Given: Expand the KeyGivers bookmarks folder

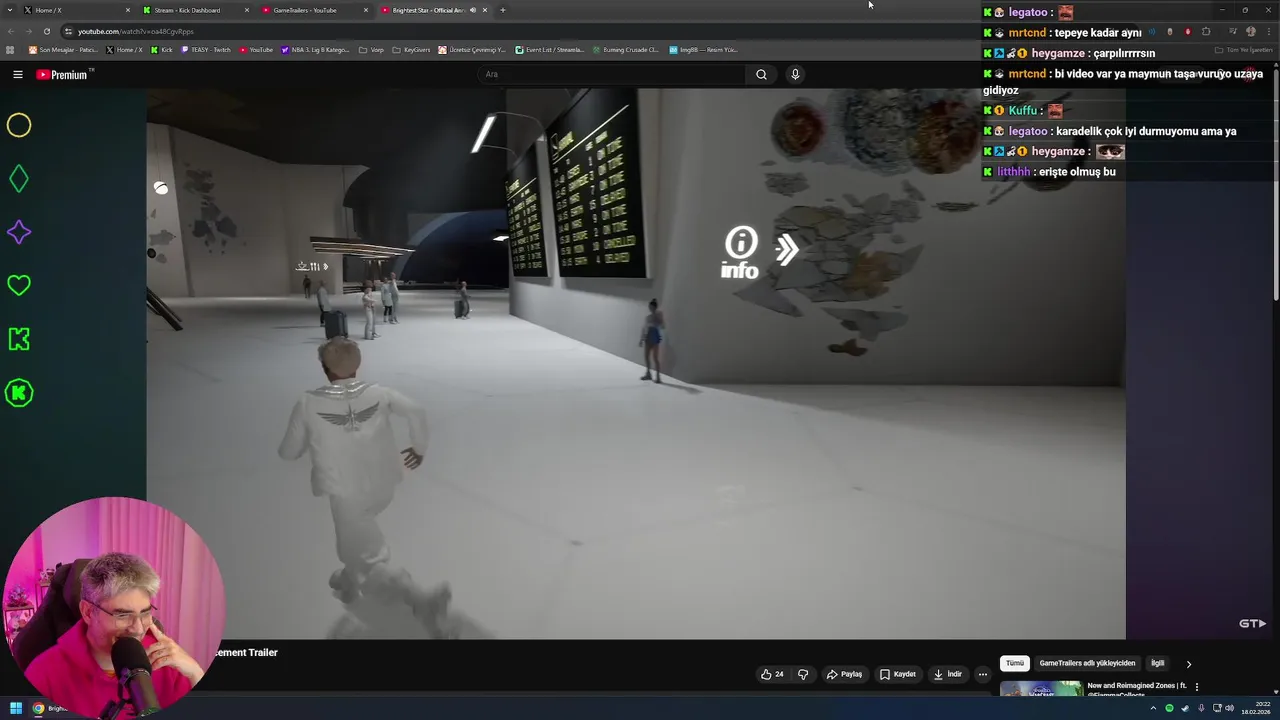Looking at the screenshot, I should click(x=411, y=49).
